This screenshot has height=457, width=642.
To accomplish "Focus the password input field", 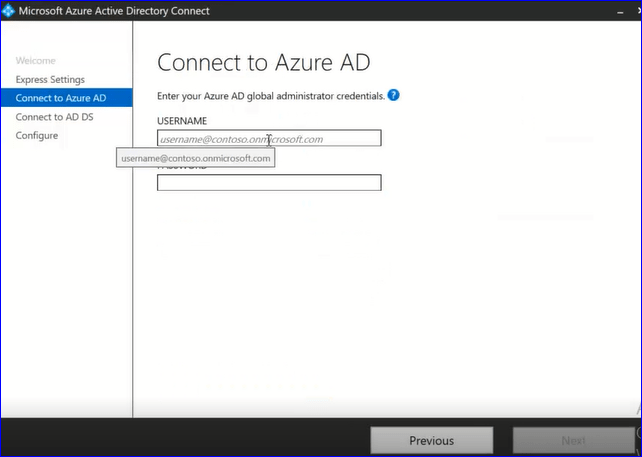I will [x=269, y=183].
